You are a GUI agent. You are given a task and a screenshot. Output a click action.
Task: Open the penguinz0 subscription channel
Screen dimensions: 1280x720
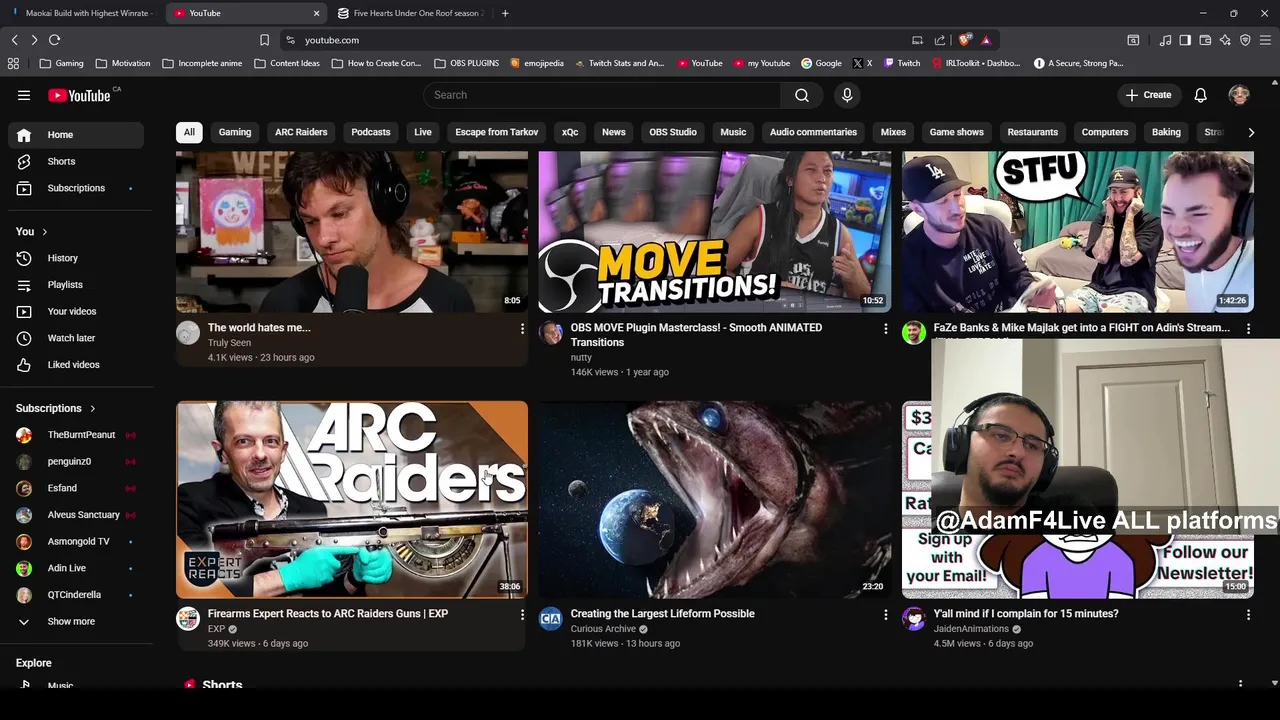76,462
